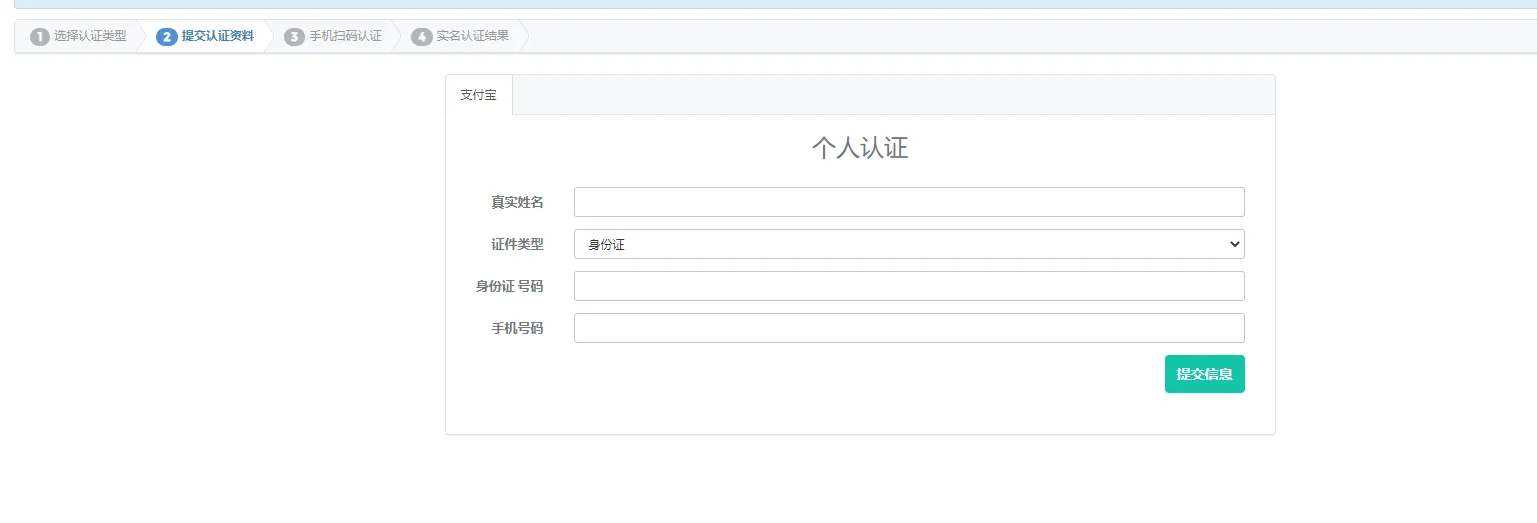The width and height of the screenshot is (1537, 523).
Task: Focus the 真实姓名 text field
Action: click(x=908, y=202)
